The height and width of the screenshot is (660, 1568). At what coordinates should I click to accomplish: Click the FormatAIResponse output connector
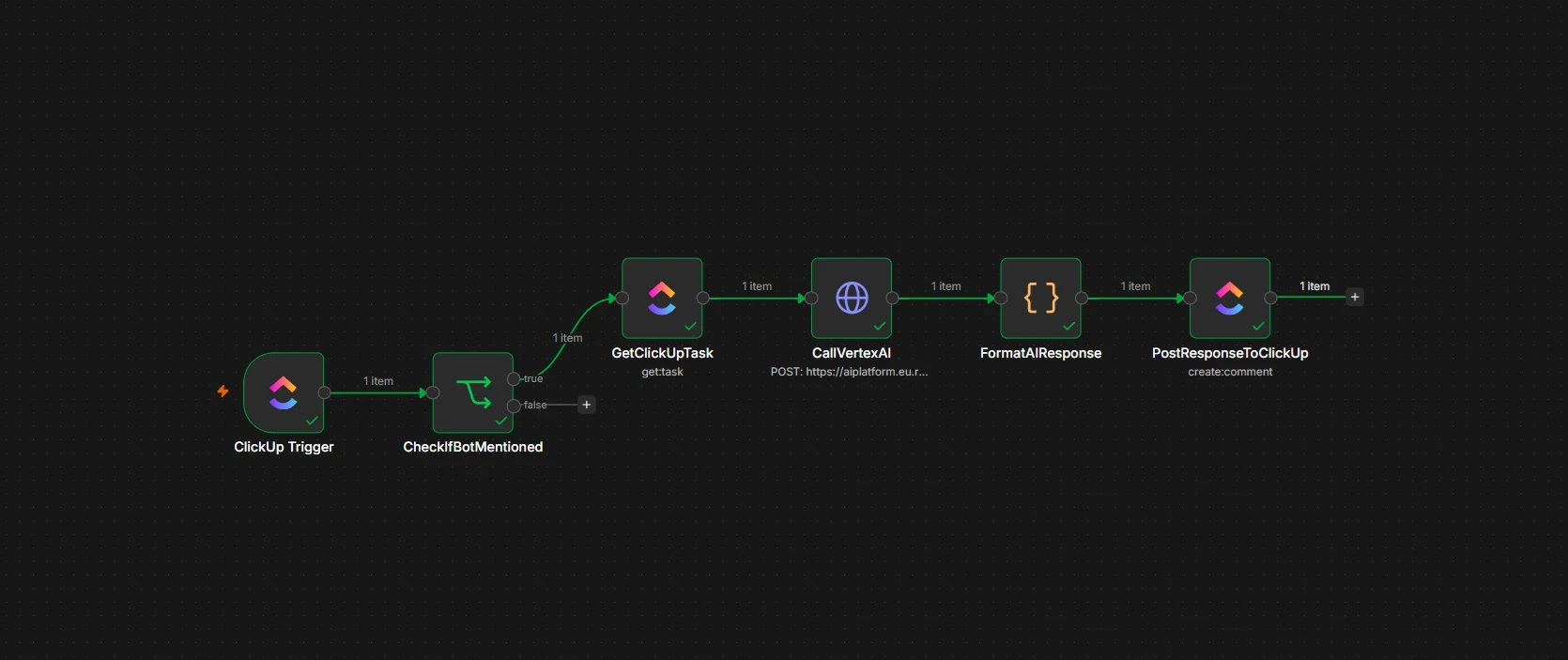(x=1082, y=299)
